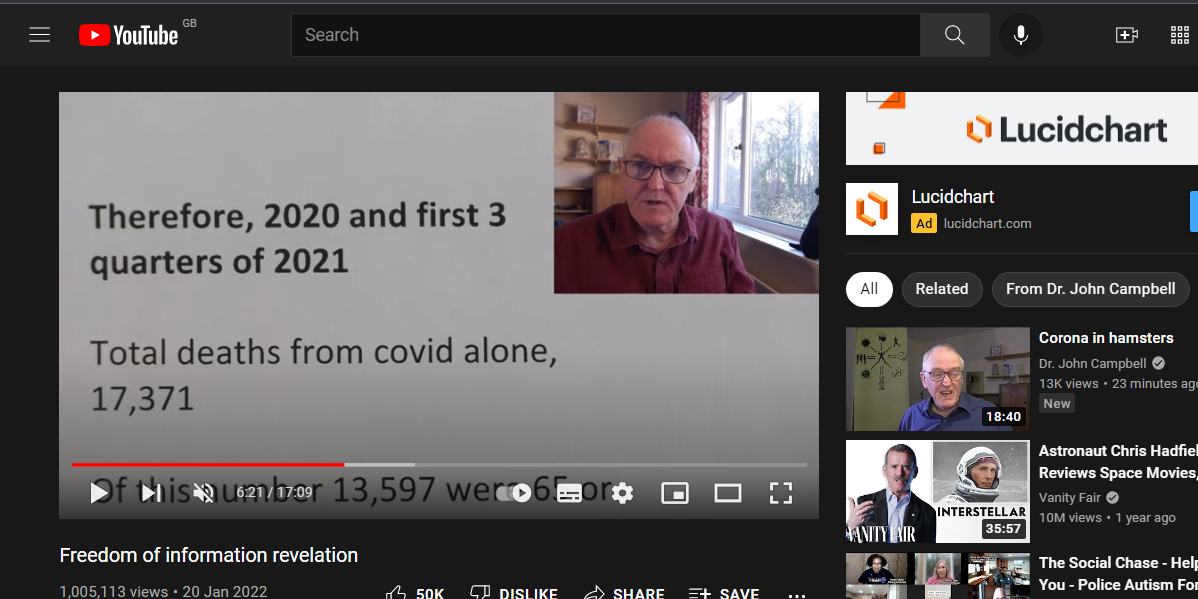Enable theater mode view

click(x=727, y=493)
